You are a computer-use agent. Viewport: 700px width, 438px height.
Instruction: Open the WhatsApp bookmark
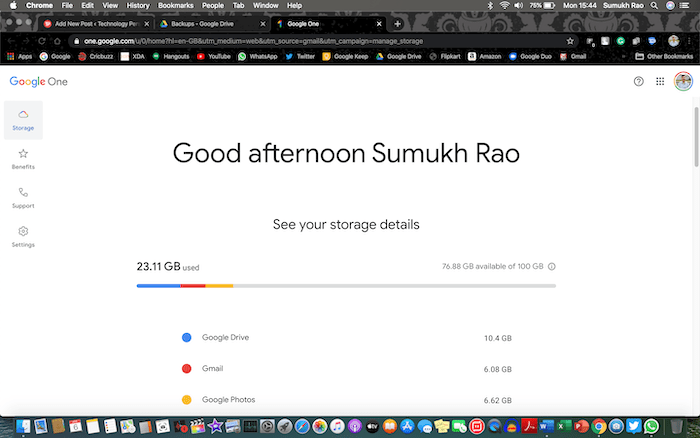point(258,56)
